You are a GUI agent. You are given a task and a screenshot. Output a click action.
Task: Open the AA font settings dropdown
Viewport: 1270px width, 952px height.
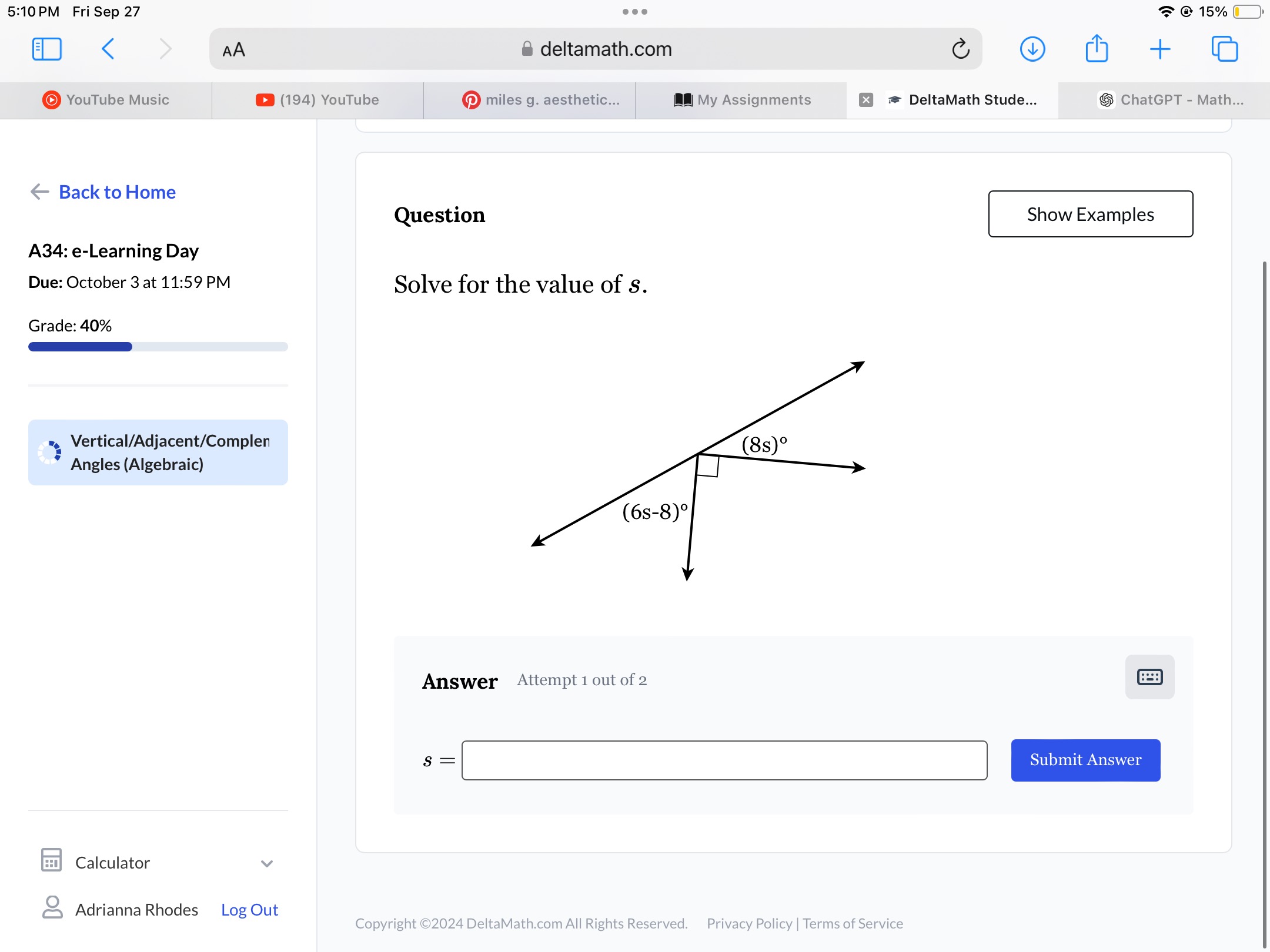pos(234,50)
